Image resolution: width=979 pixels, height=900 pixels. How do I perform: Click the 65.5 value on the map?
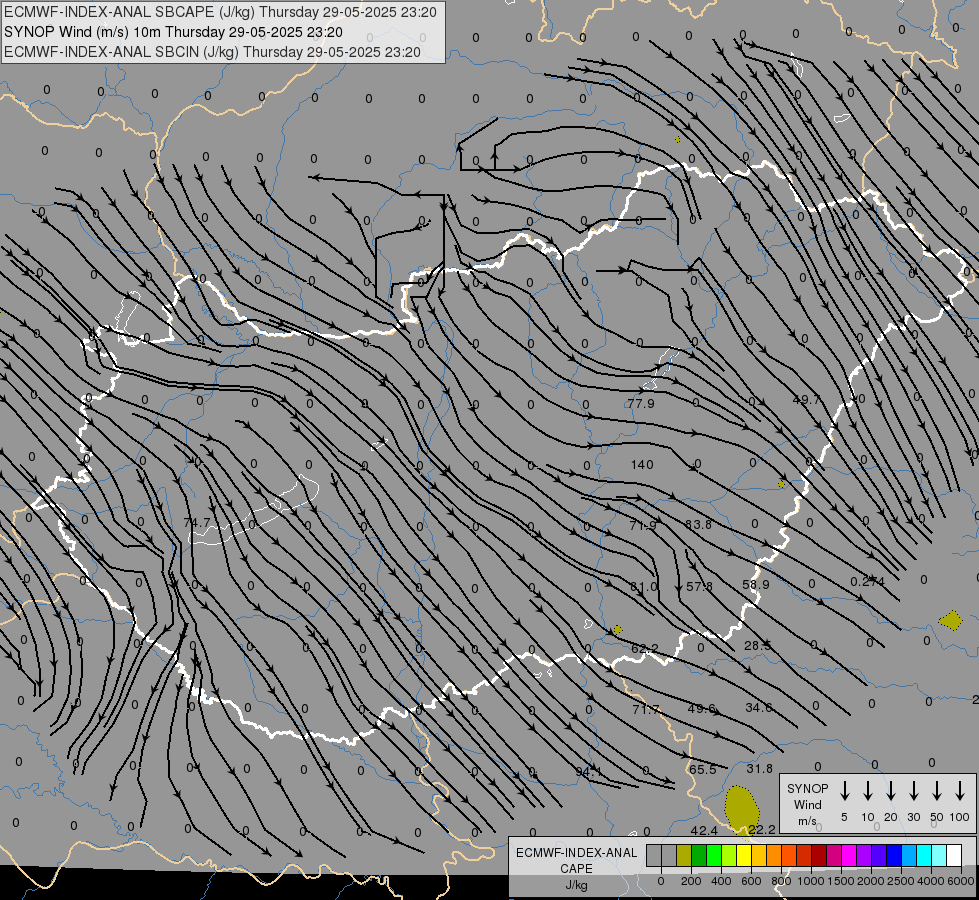point(702,769)
